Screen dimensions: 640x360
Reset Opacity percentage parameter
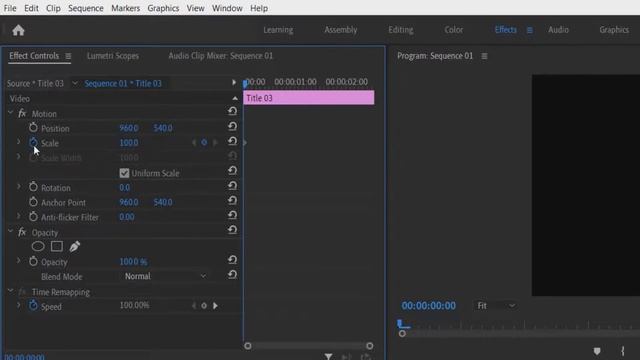pos(232,260)
